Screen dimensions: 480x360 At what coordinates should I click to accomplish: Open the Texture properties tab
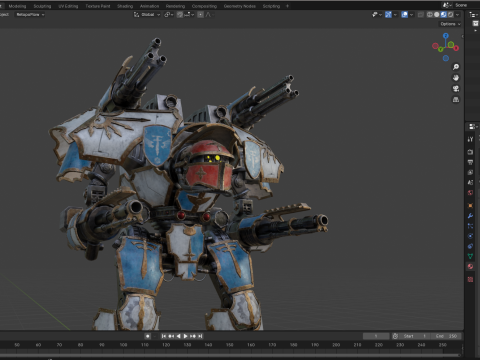[x=470, y=279]
